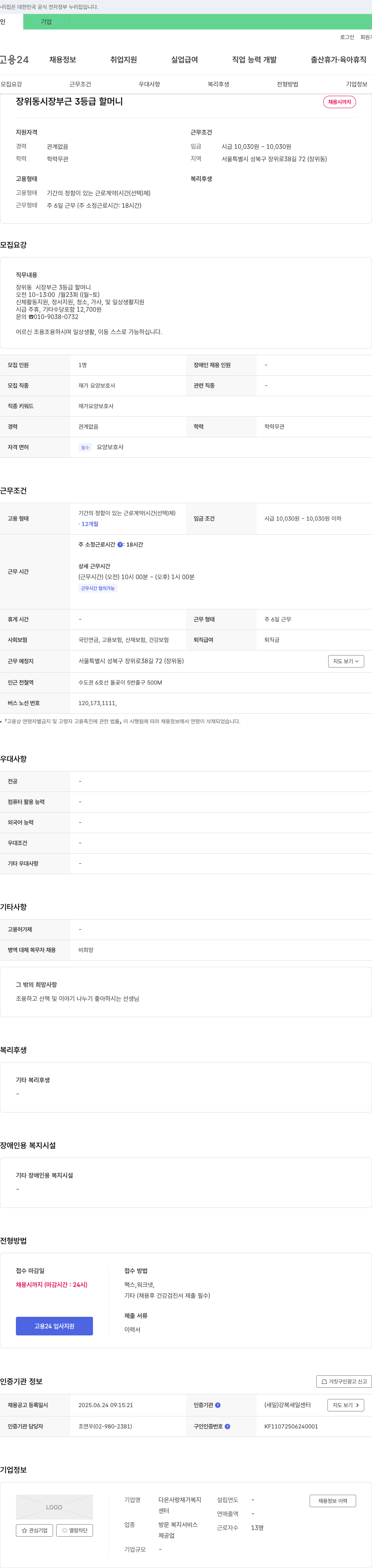
Task: Click the 방문 복지서비스 제공업 industry text
Action: (x=178, y=1530)
